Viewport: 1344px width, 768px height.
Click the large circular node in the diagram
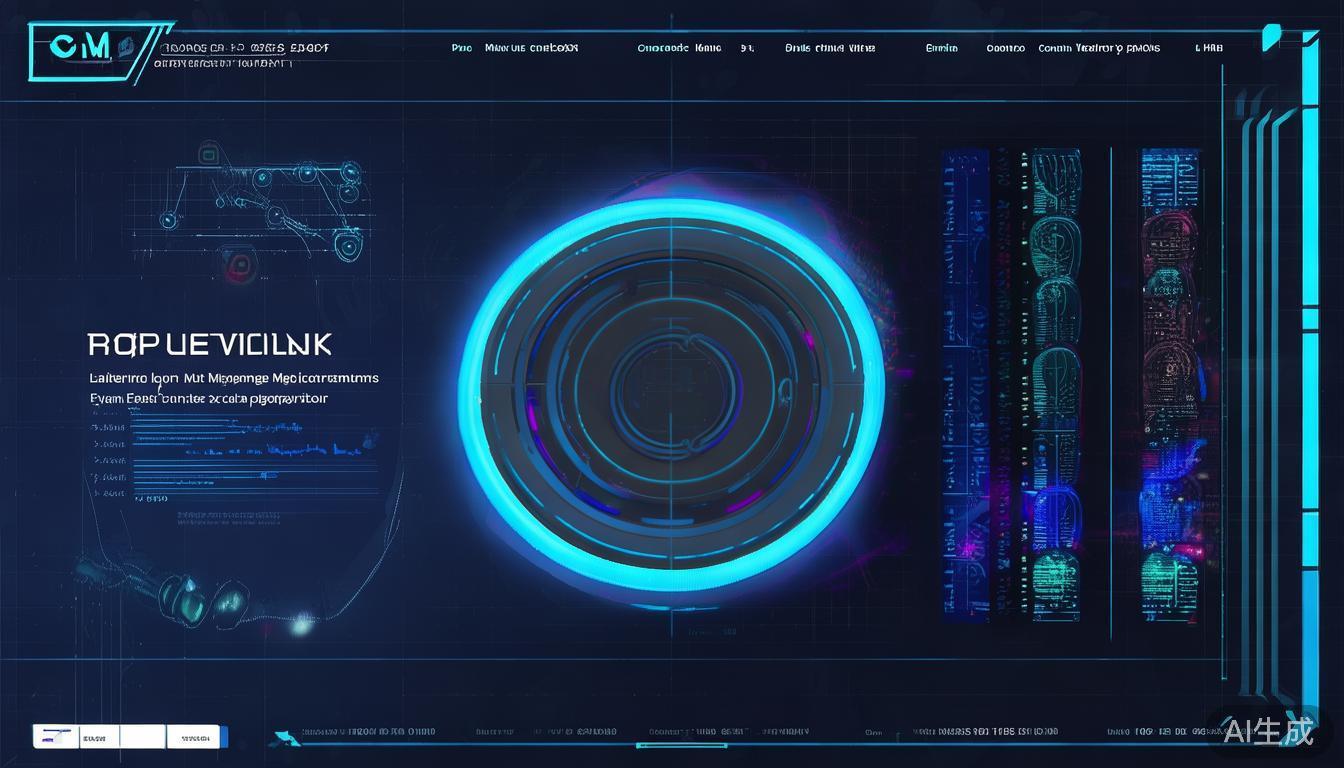coord(347,244)
